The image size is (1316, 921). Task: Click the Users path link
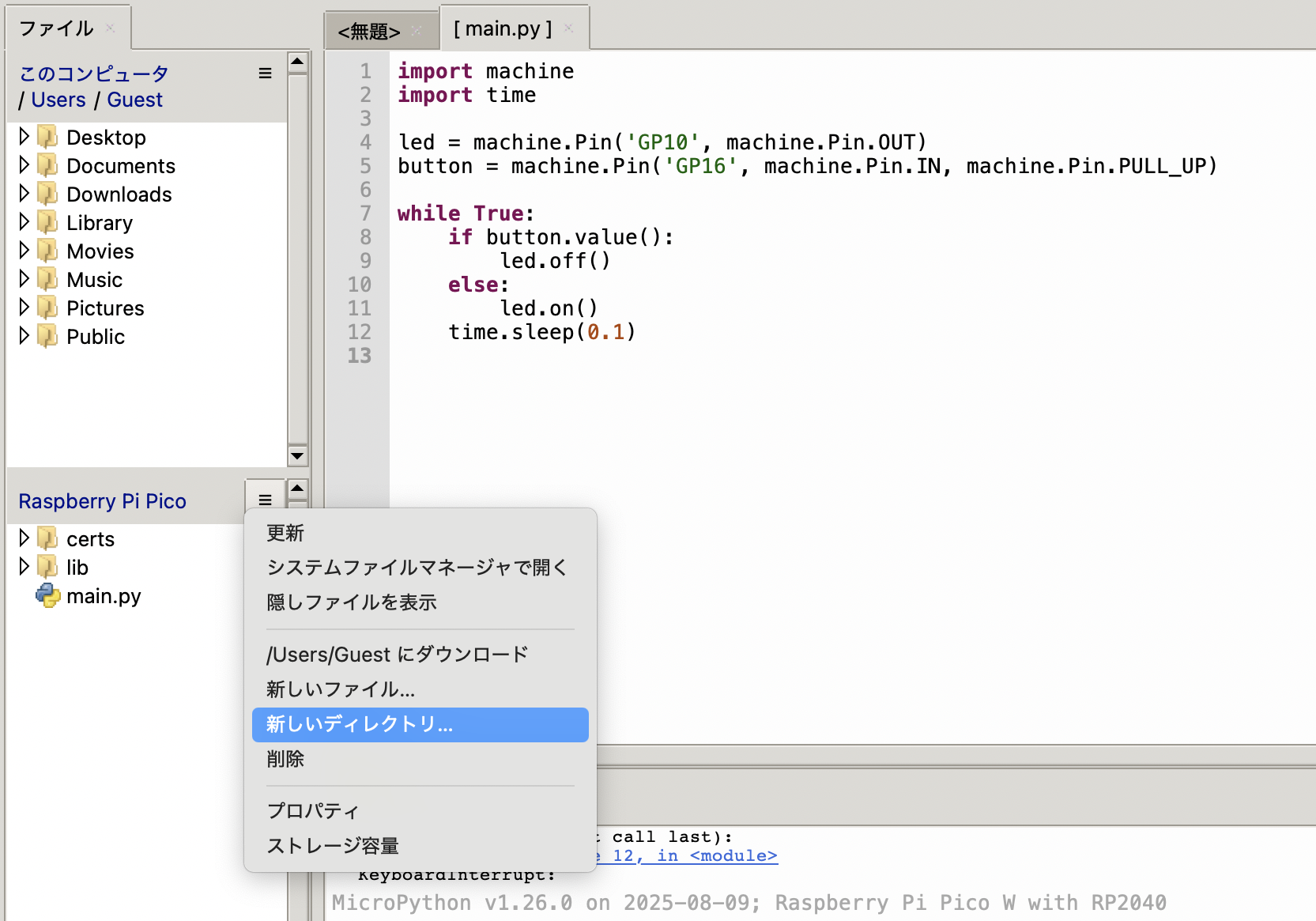tap(58, 100)
